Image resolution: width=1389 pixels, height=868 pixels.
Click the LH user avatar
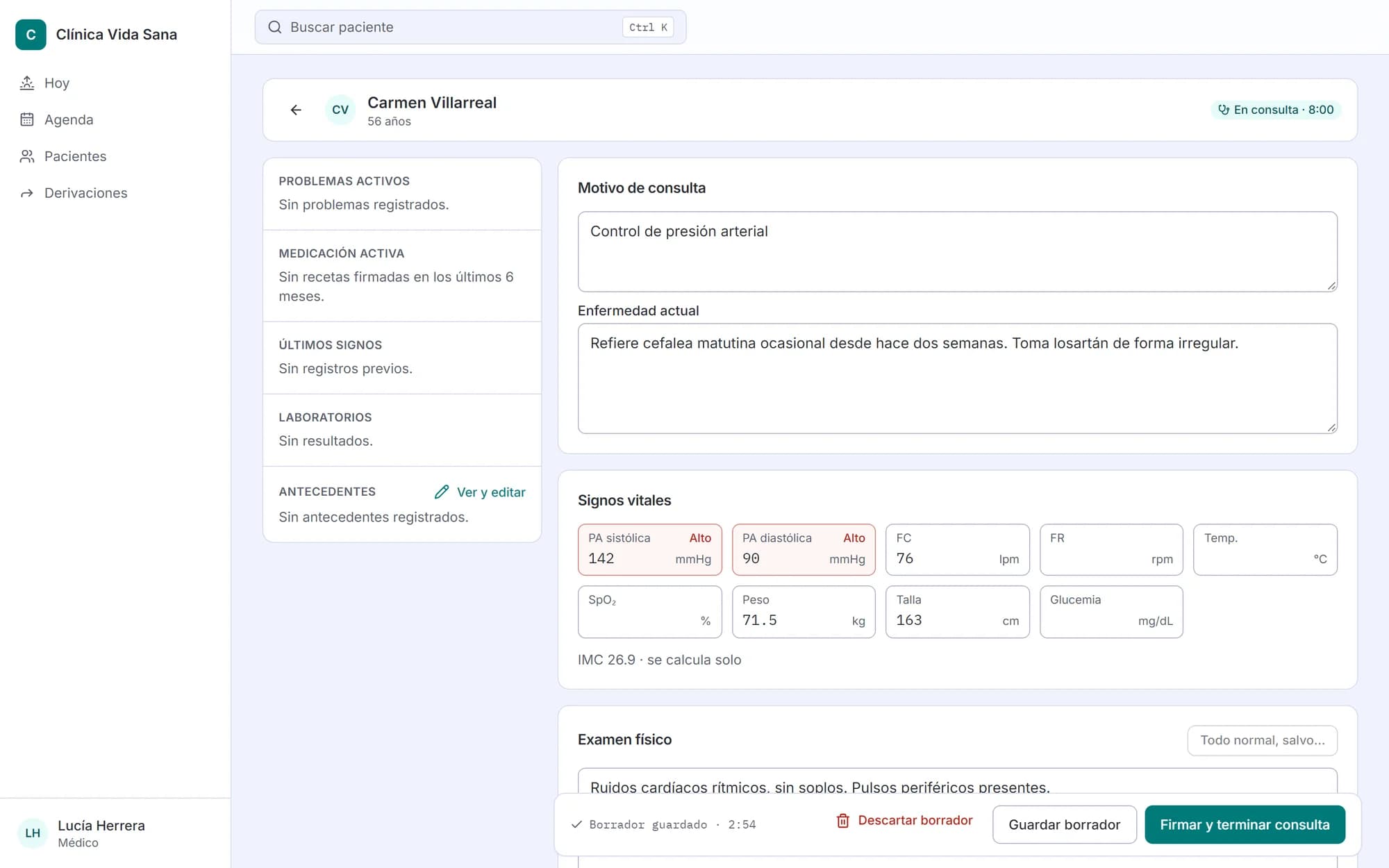(x=33, y=833)
